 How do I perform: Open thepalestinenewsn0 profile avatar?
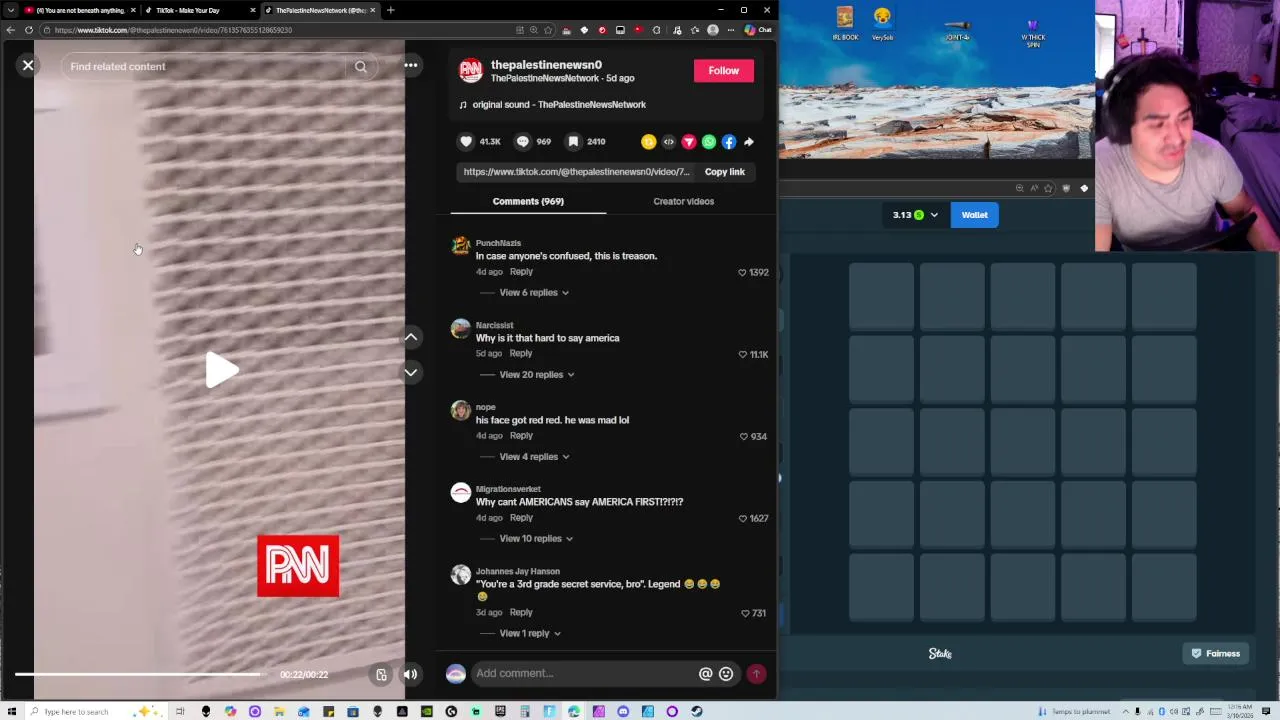point(470,71)
